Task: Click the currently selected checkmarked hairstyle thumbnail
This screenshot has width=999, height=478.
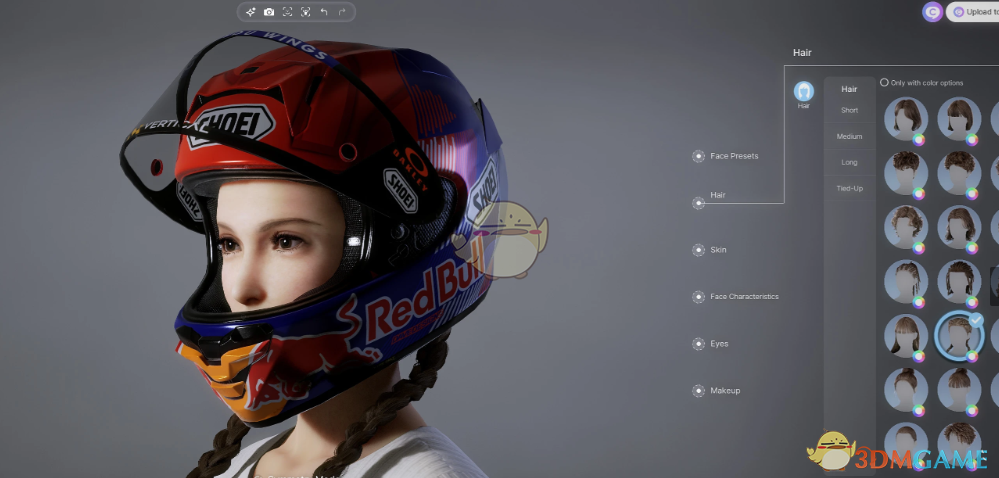Action: (x=959, y=335)
